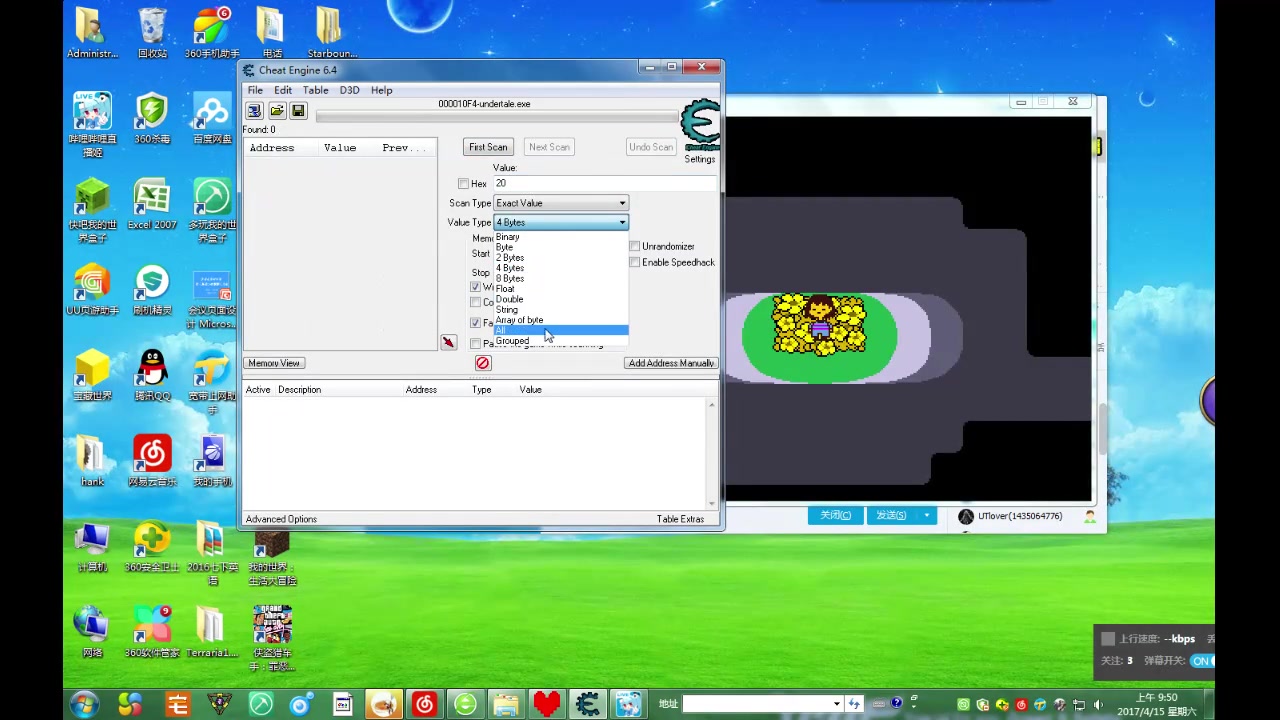1280x720 pixels.
Task: Select Grouped value type option
Action: pos(561,341)
